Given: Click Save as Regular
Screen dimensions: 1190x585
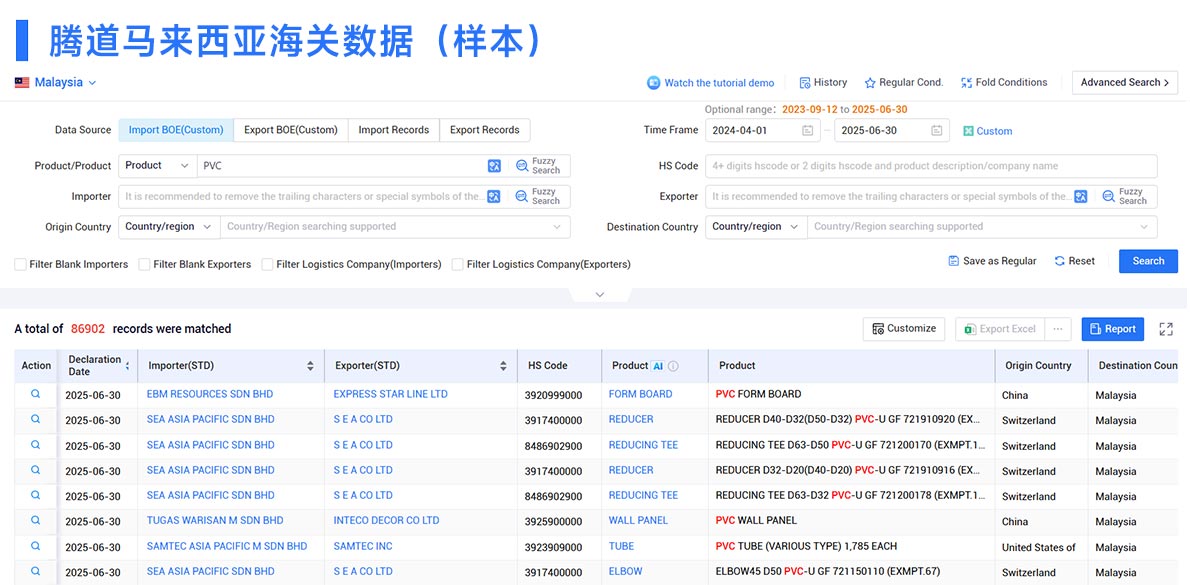Looking at the screenshot, I should tap(992, 261).
